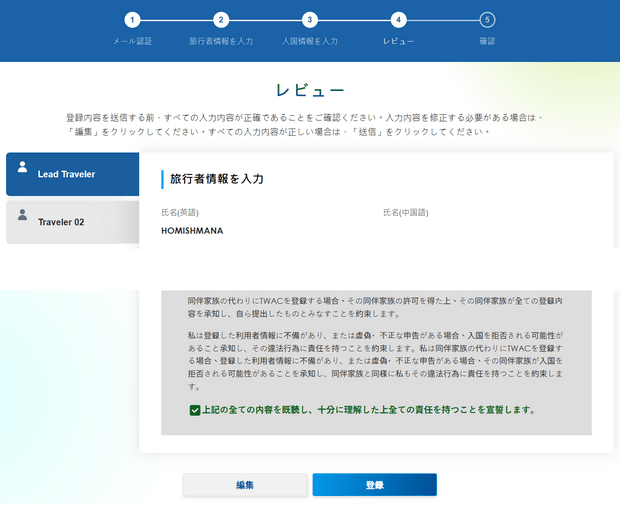The width and height of the screenshot is (620, 506).
Task: Switch to the Lead Traveler tab
Action: 72,174
